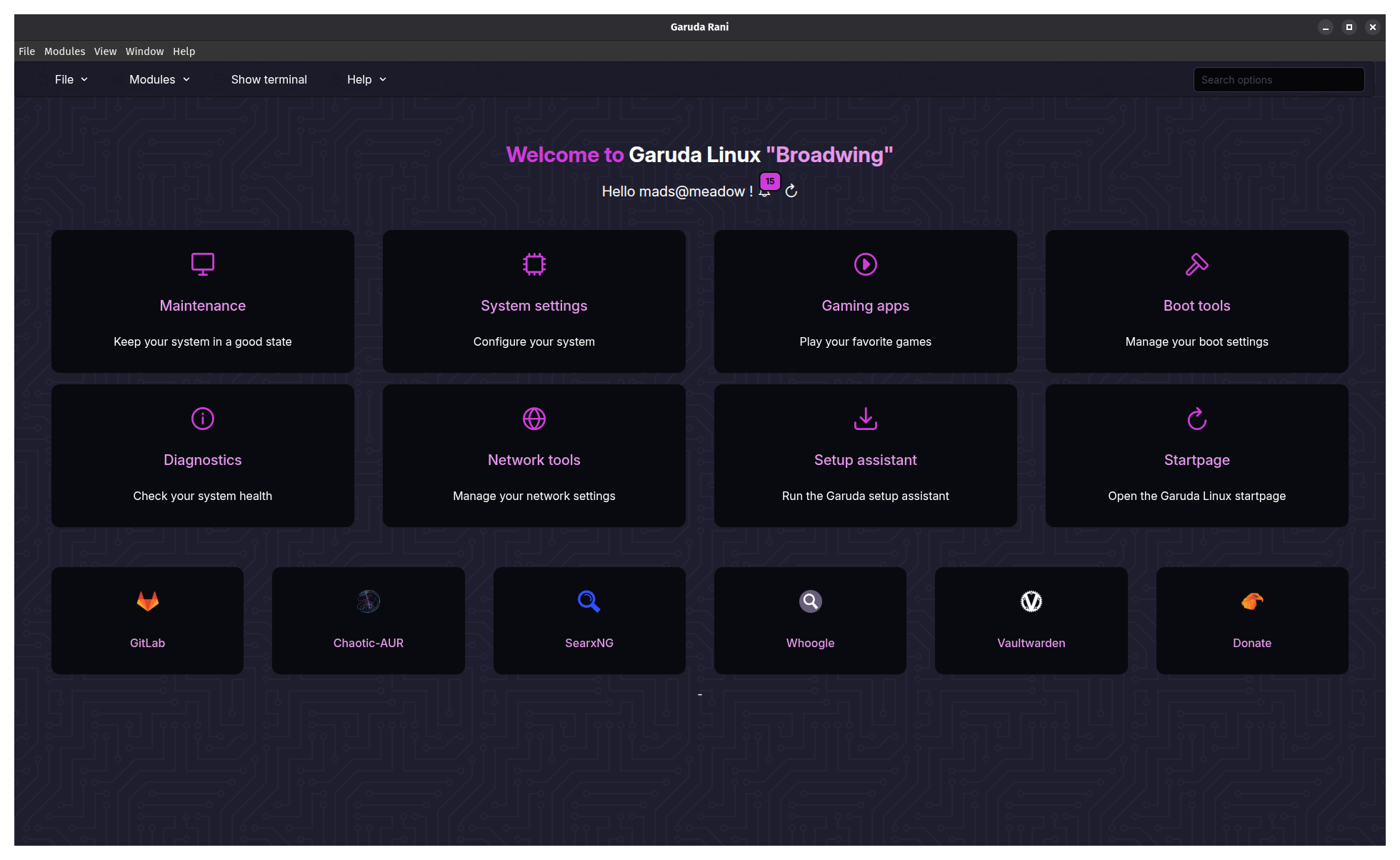Click the Show terminal button

pos(269,79)
